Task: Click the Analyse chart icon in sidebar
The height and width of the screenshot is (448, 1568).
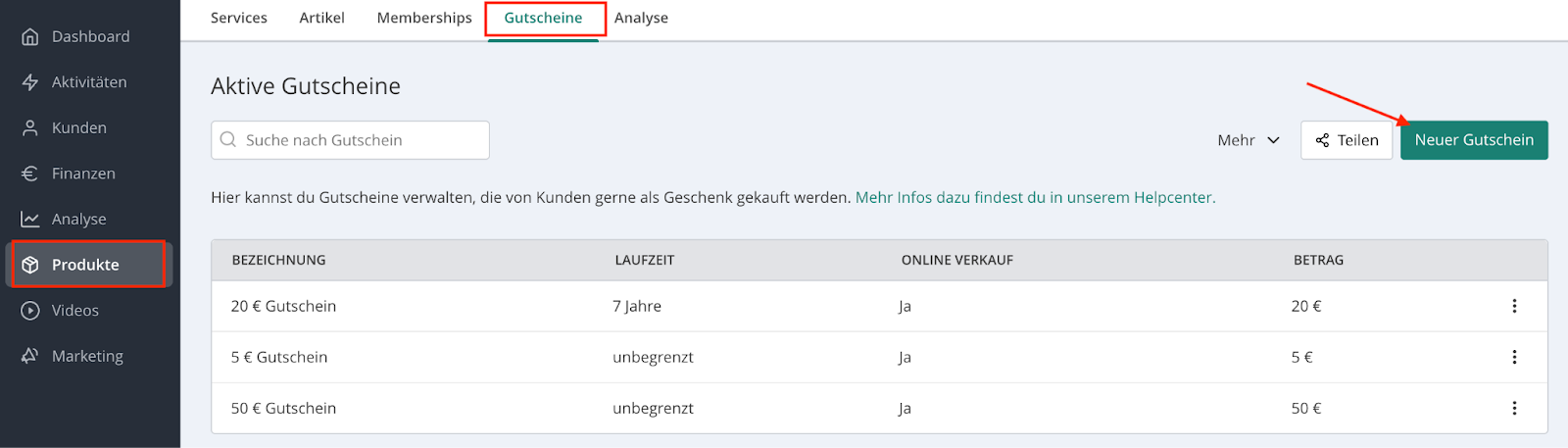Action: tap(30, 220)
